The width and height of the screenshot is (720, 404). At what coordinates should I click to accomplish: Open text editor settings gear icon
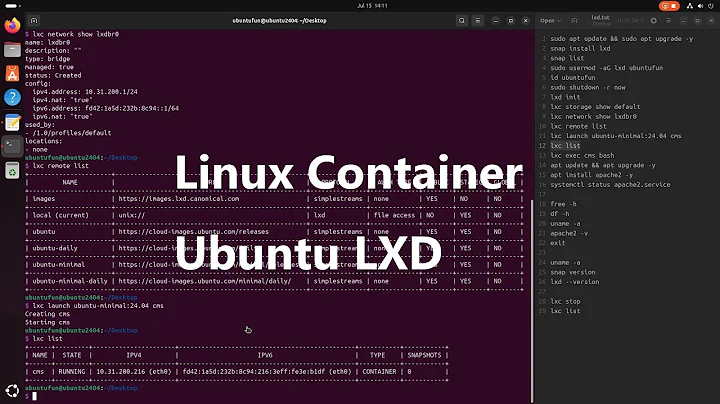click(653, 21)
